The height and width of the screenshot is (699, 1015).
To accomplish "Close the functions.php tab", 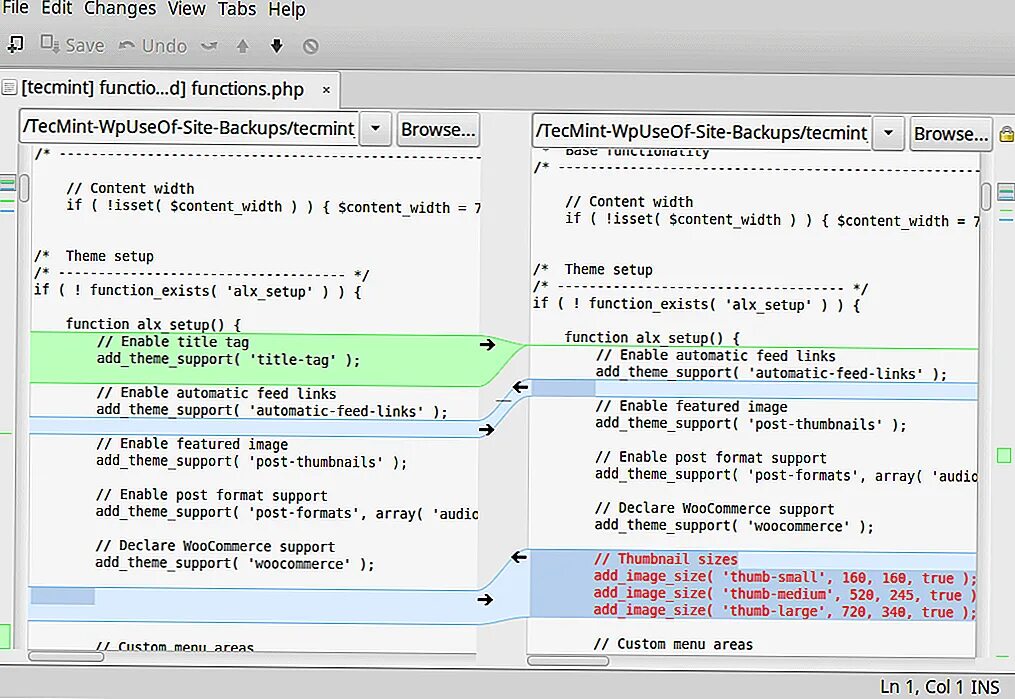I will [x=326, y=90].
